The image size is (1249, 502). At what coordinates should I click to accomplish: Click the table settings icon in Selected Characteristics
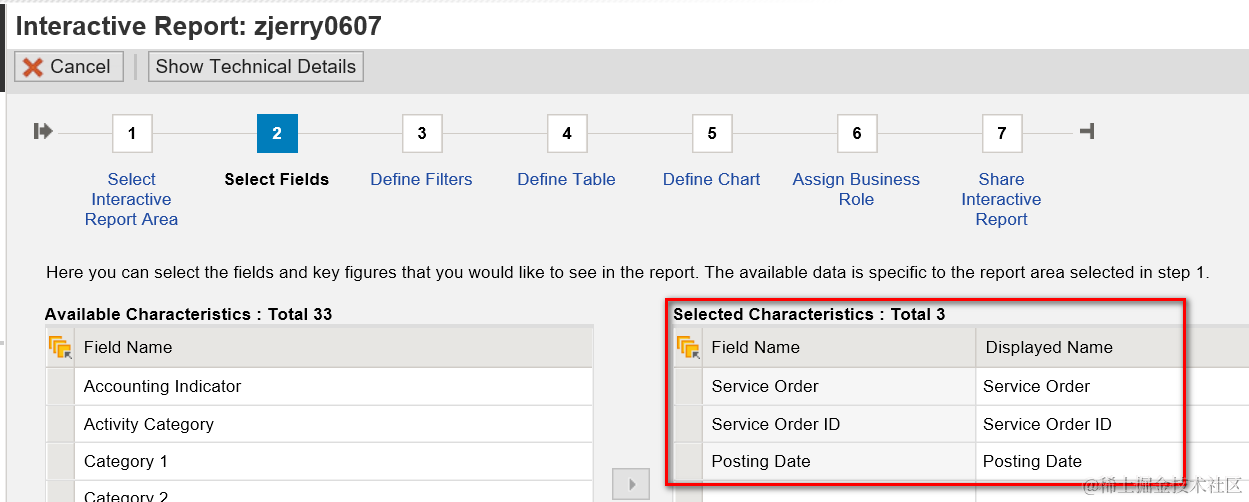(688, 348)
